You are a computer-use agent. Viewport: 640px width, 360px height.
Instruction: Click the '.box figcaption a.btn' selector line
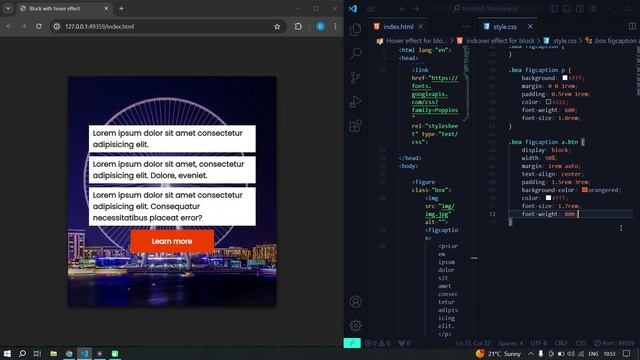coord(547,142)
